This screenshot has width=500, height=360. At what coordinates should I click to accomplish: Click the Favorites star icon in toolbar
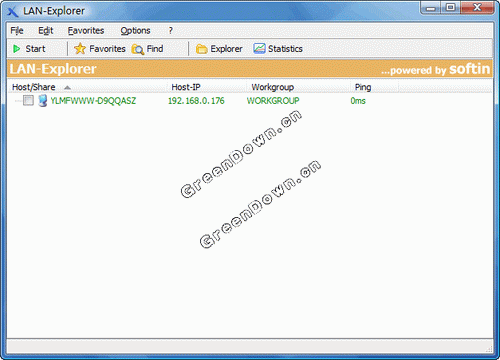(x=80, y=49)
